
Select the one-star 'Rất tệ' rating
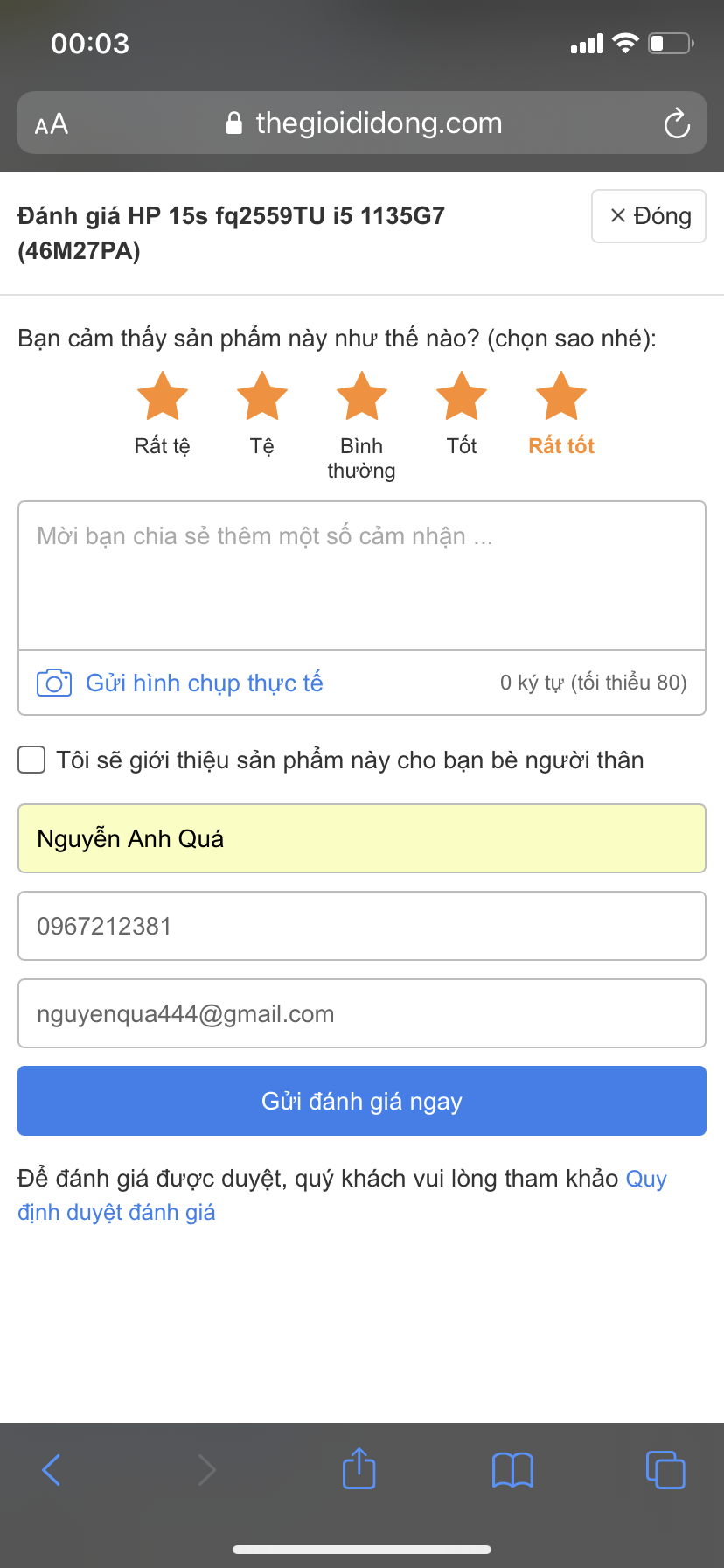tap(163, 396)
